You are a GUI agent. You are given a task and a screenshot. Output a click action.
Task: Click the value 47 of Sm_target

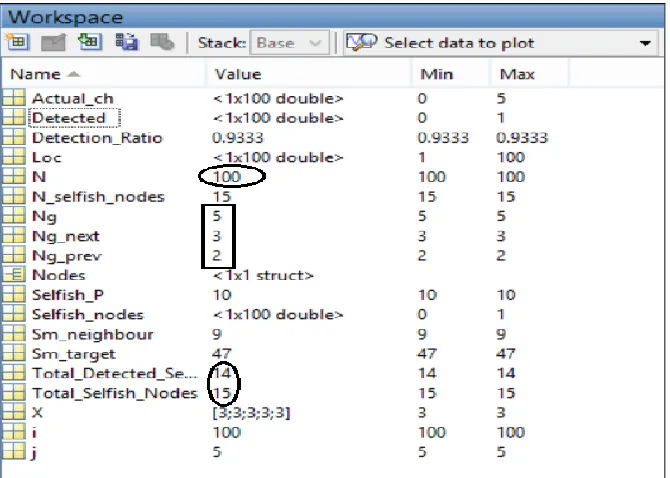click(x=221, y=354)
